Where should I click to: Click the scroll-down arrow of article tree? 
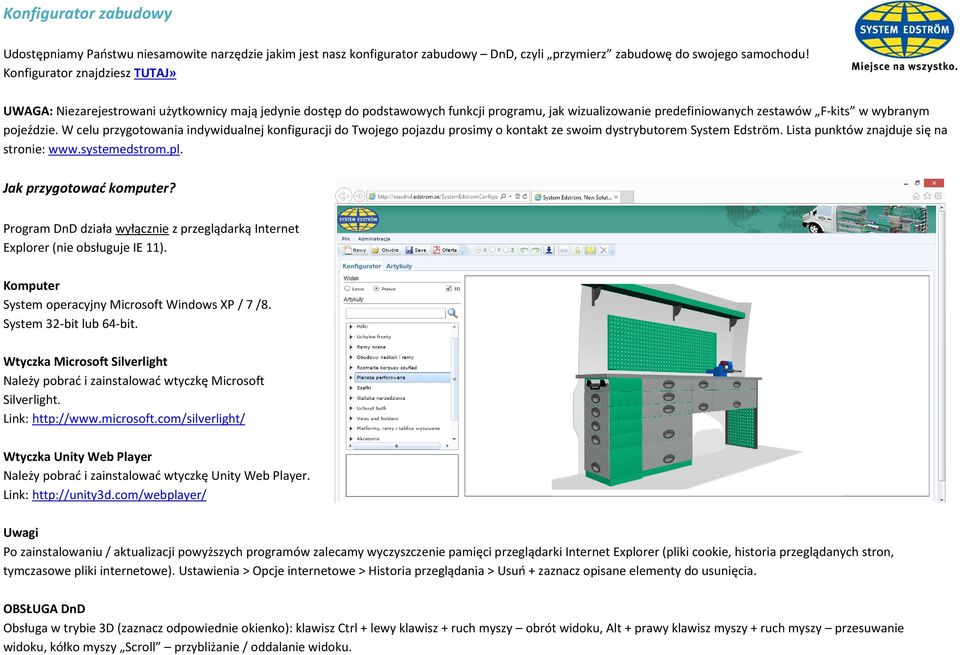[454, 439]
